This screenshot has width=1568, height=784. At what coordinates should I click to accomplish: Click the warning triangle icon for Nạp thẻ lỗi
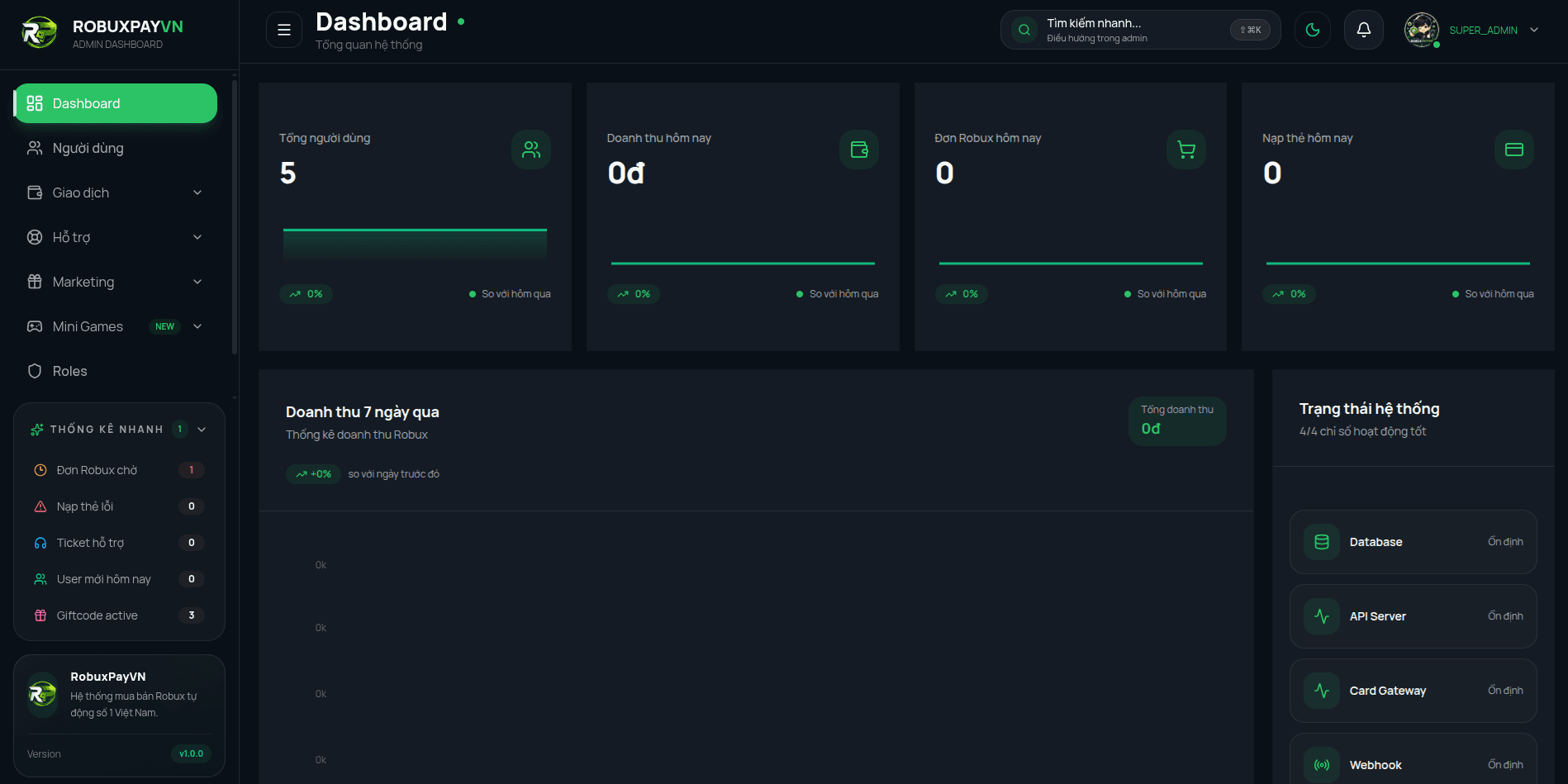coord(40,506)
